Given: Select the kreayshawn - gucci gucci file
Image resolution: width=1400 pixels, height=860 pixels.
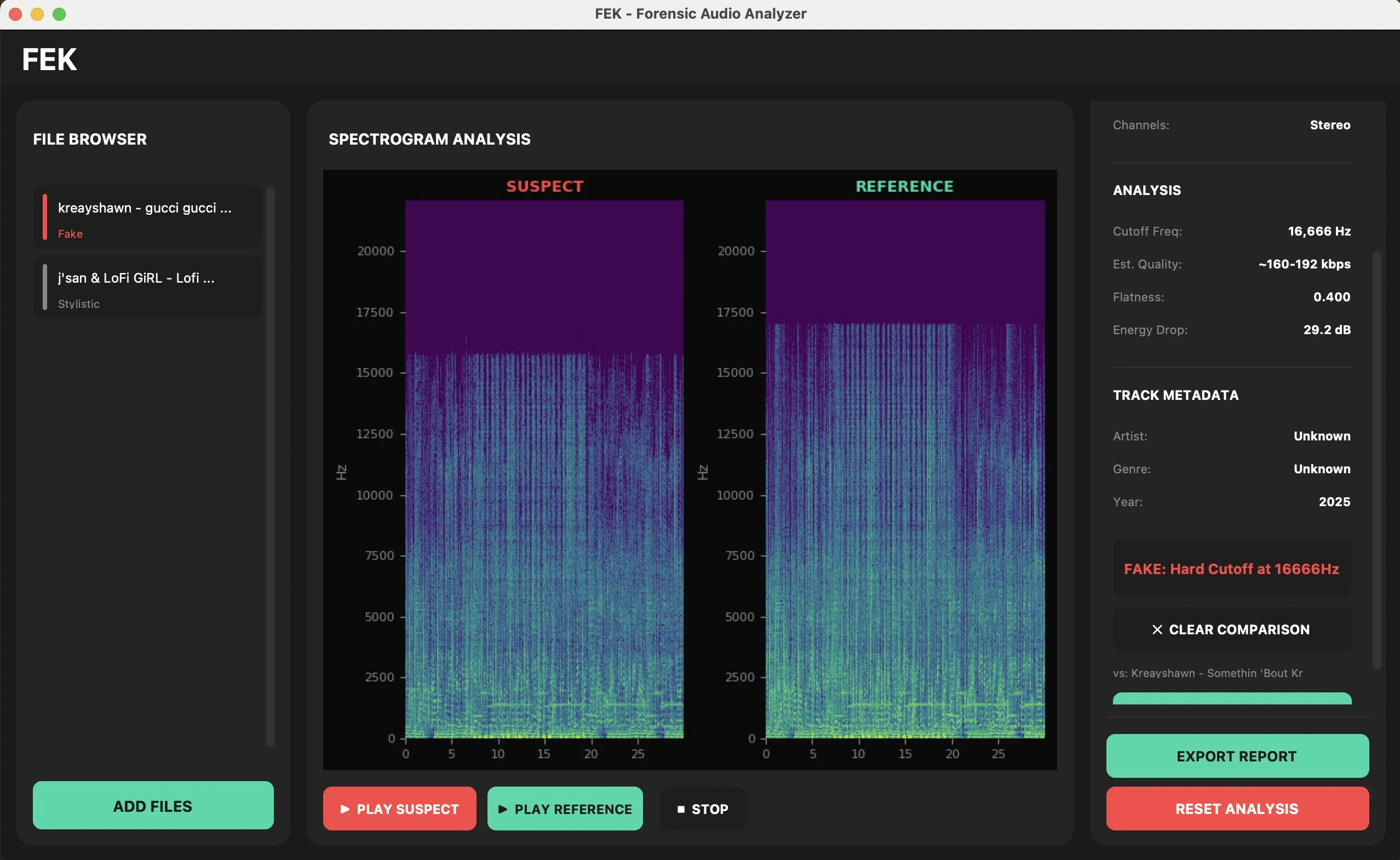Looking at the screenshot, I should point(148,217).
